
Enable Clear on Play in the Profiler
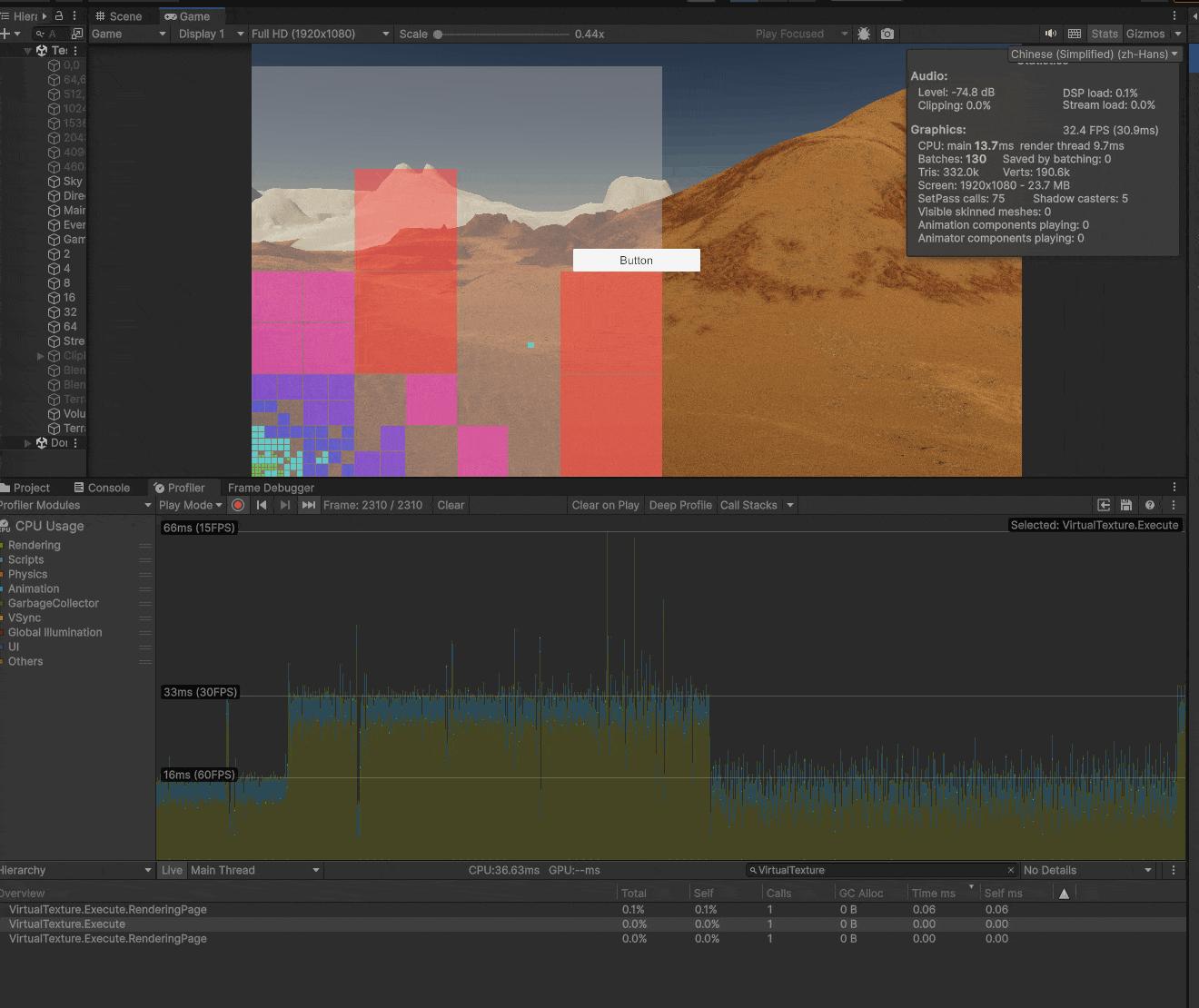[605, 505]
